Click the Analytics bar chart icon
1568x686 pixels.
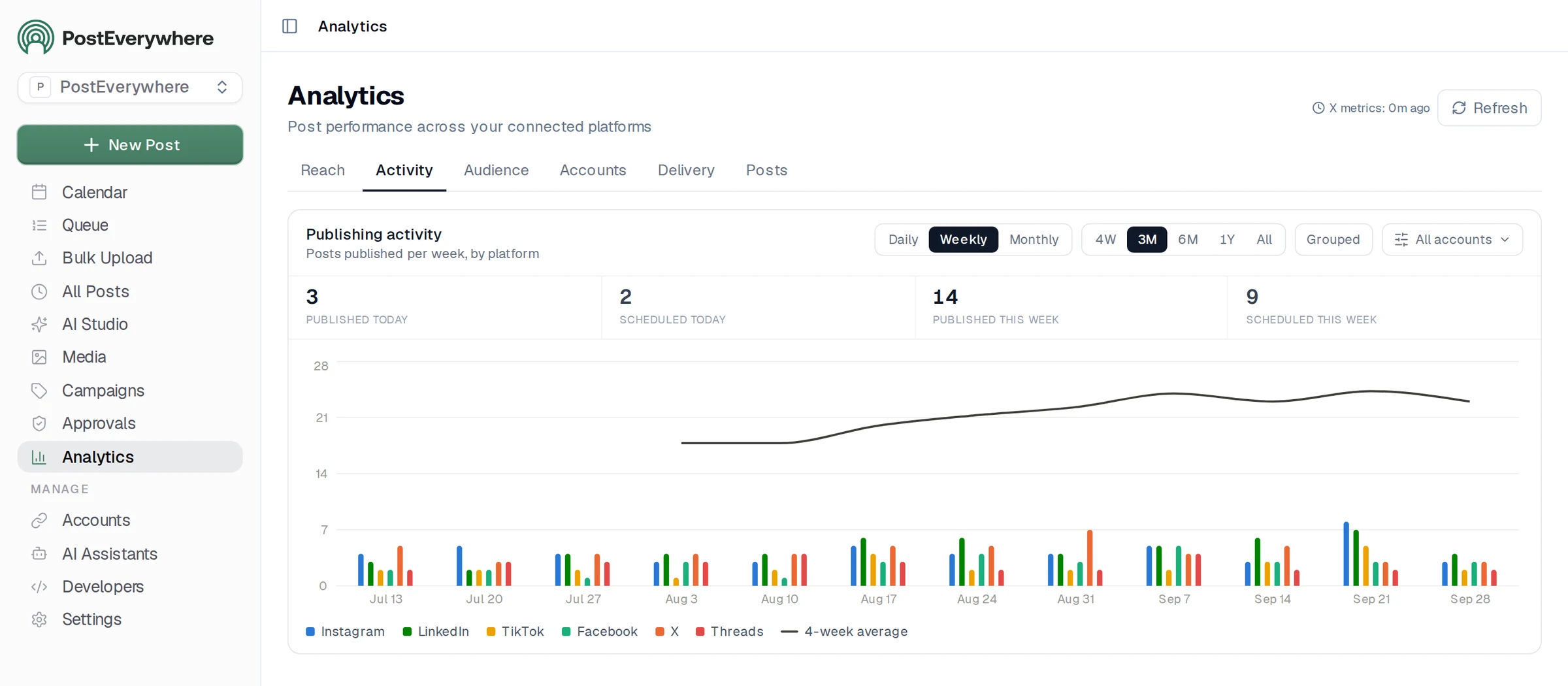click(x=39, y=457)
